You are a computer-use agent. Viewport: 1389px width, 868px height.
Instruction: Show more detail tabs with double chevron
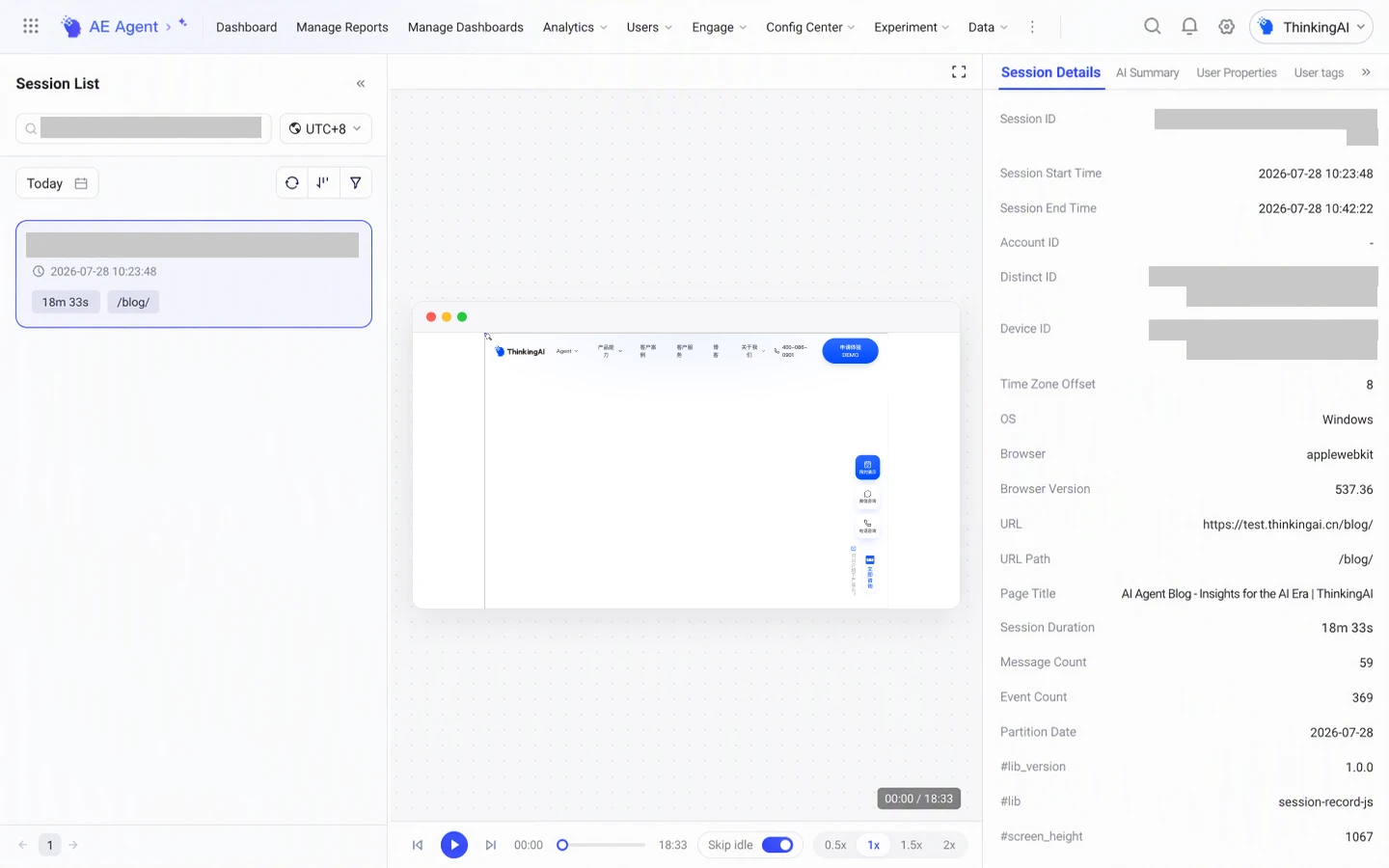click(x=1366, y=72)
